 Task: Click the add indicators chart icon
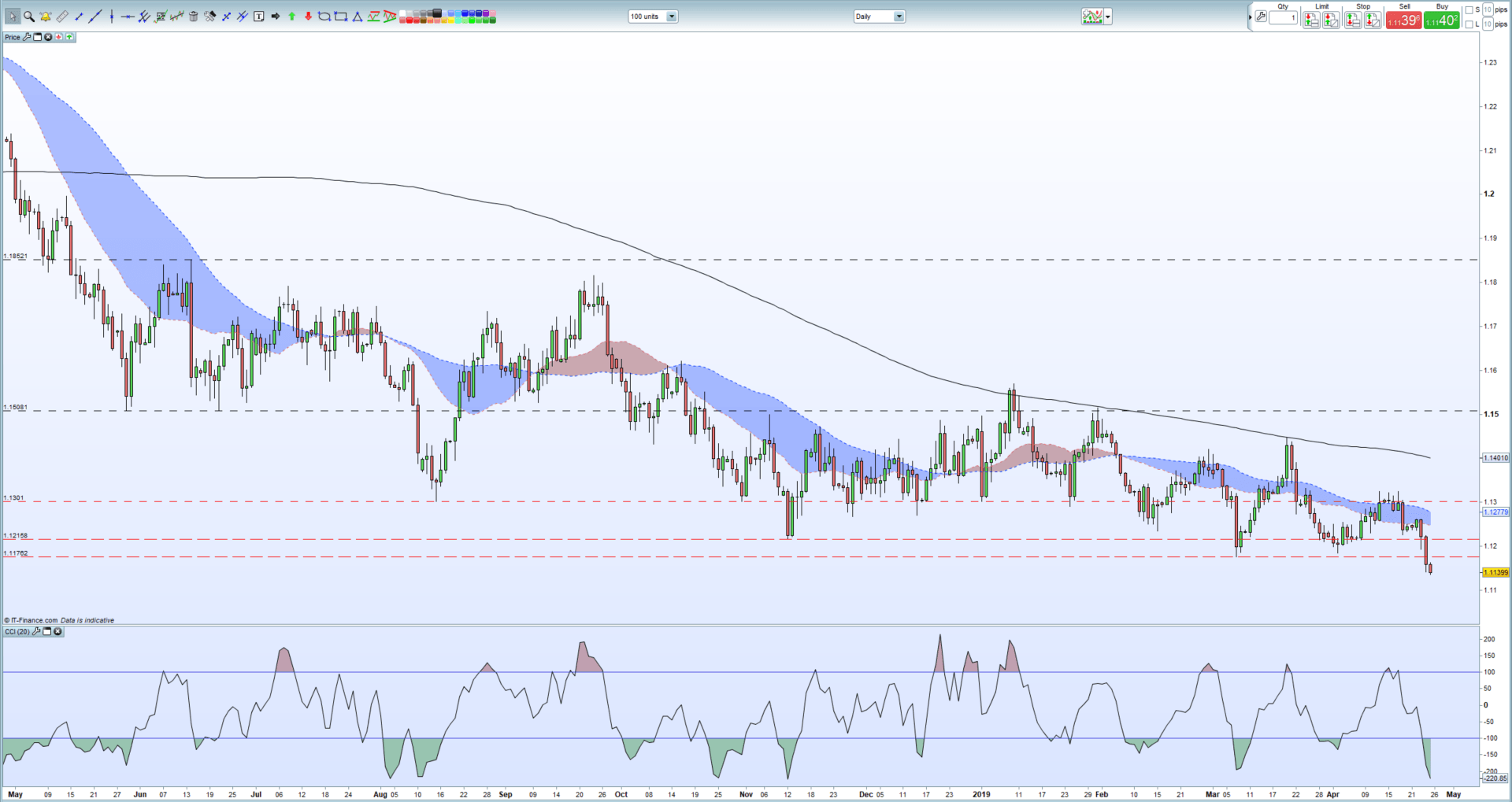(1092, 17)
